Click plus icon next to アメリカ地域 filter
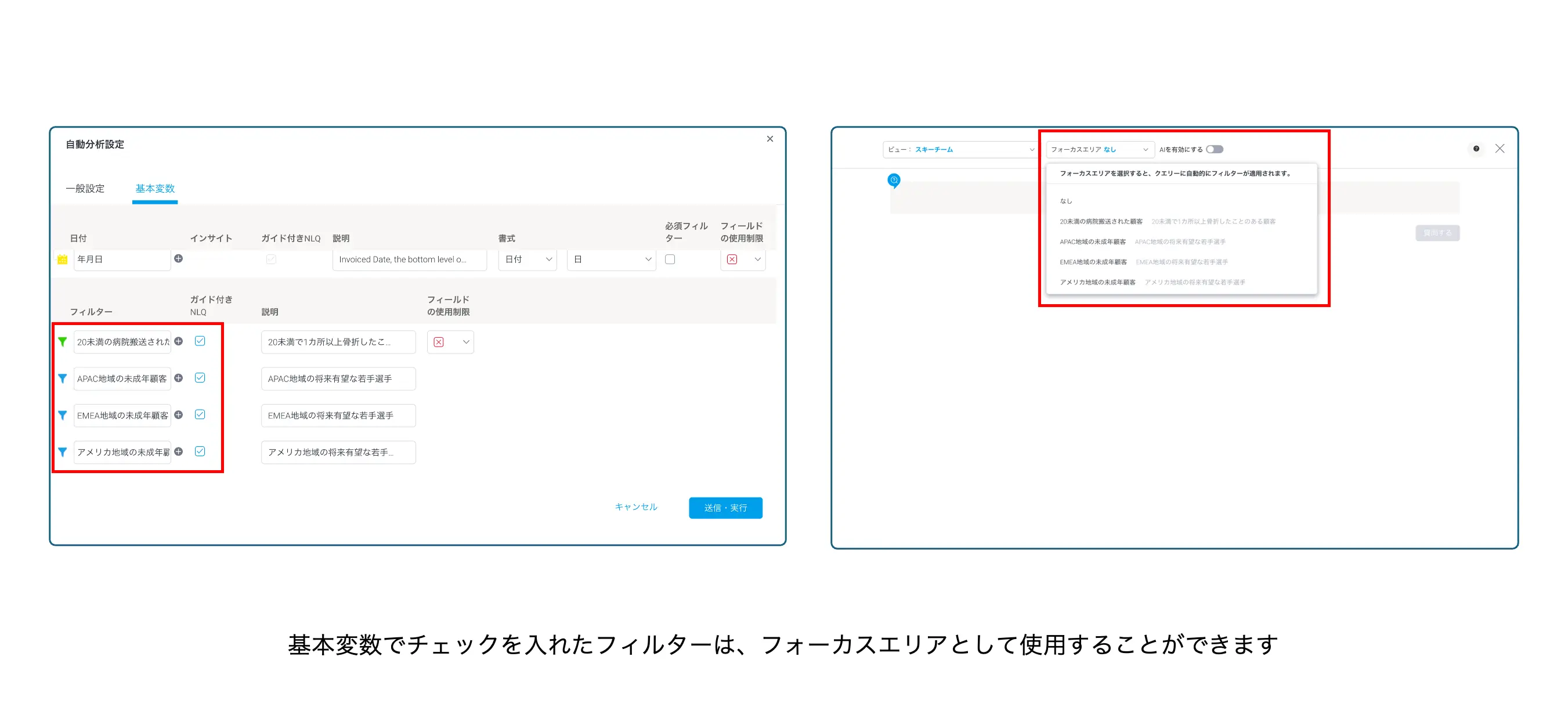 [x=178, y=451]
